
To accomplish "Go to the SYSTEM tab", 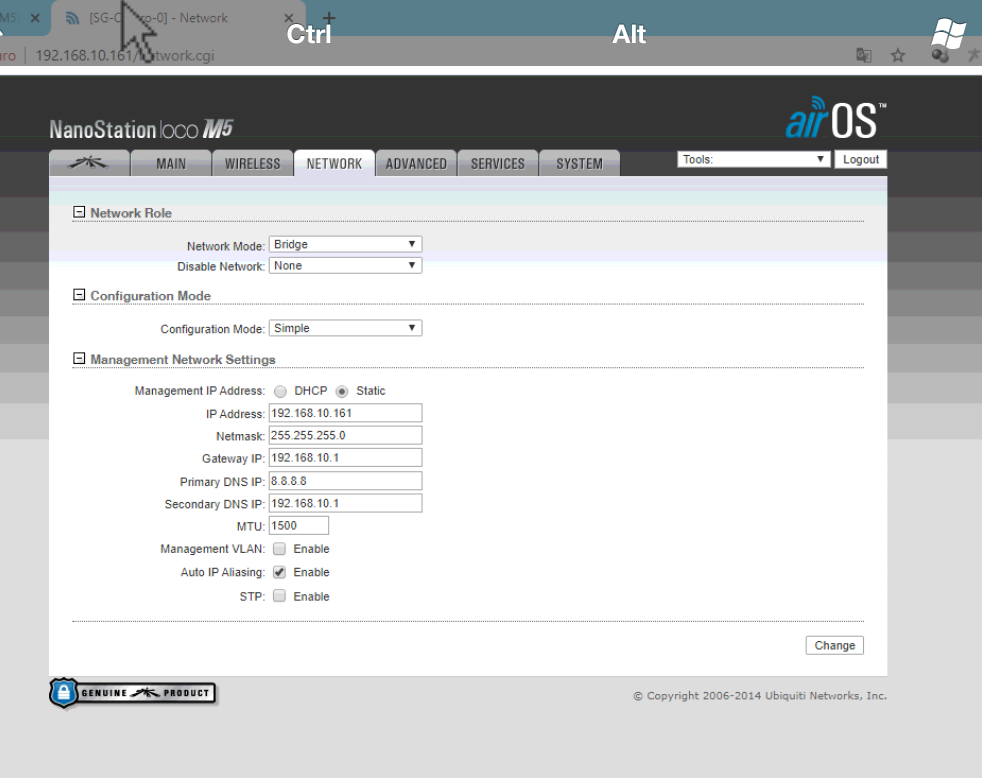I will tap(579, 163).
